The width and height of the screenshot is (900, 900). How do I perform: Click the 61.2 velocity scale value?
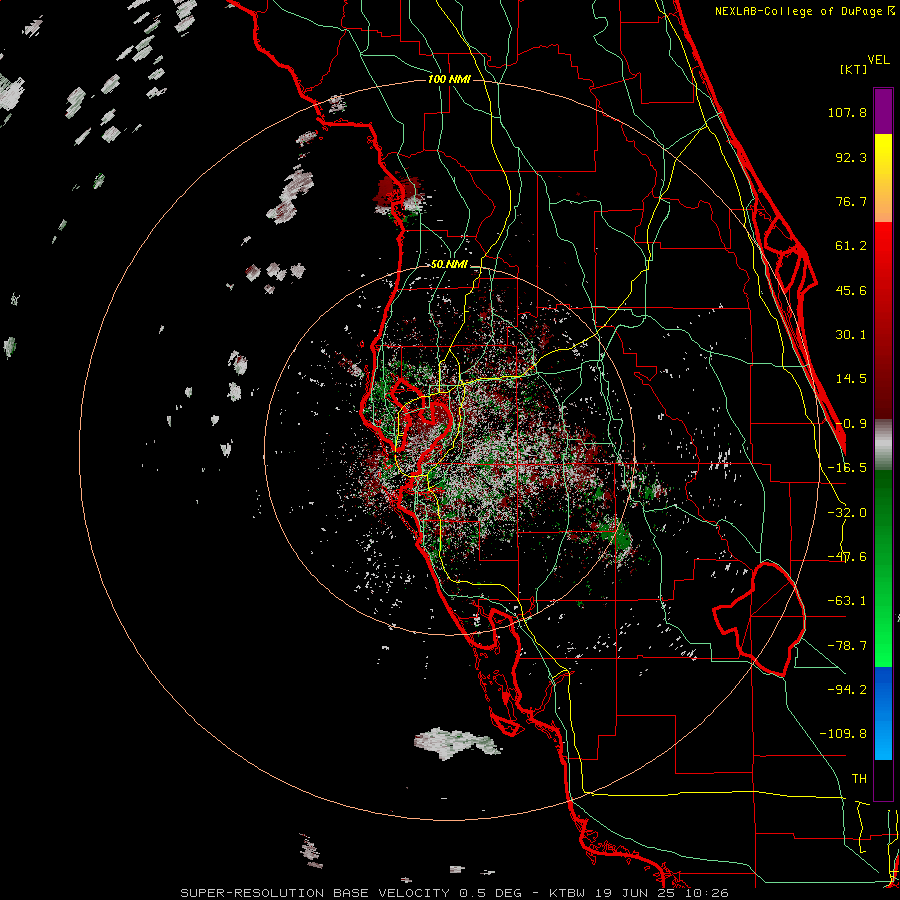coord(851,246)
